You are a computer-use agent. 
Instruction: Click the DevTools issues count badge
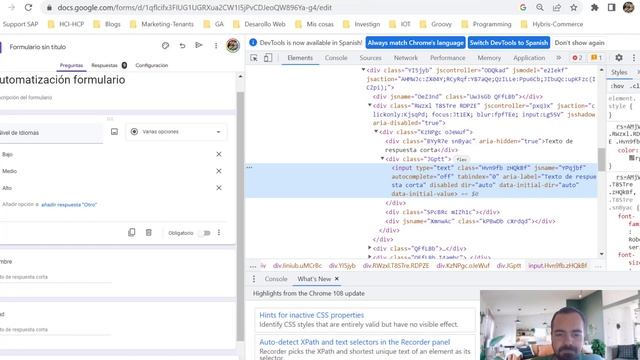click(x=596, y=58)
